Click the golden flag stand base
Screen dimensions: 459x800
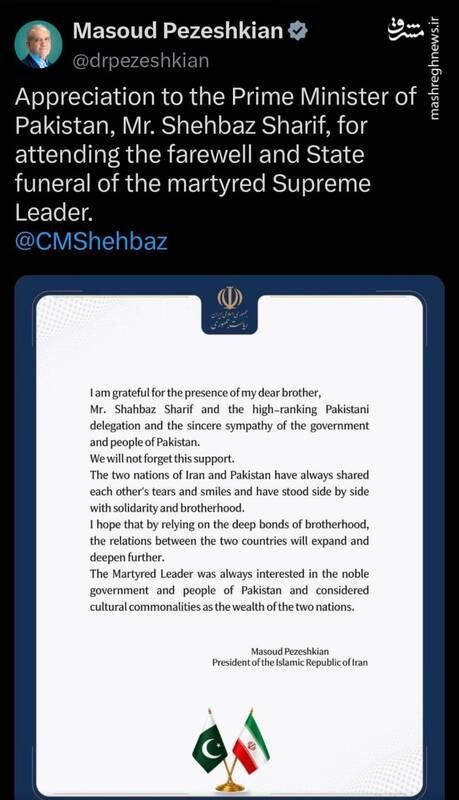231,786
